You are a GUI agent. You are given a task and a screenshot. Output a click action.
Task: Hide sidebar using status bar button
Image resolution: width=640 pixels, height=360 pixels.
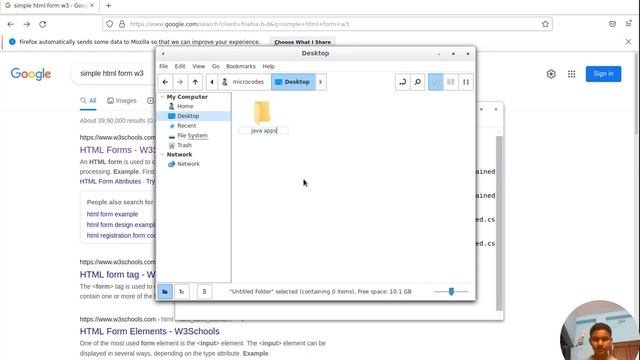tap(204, 291)
